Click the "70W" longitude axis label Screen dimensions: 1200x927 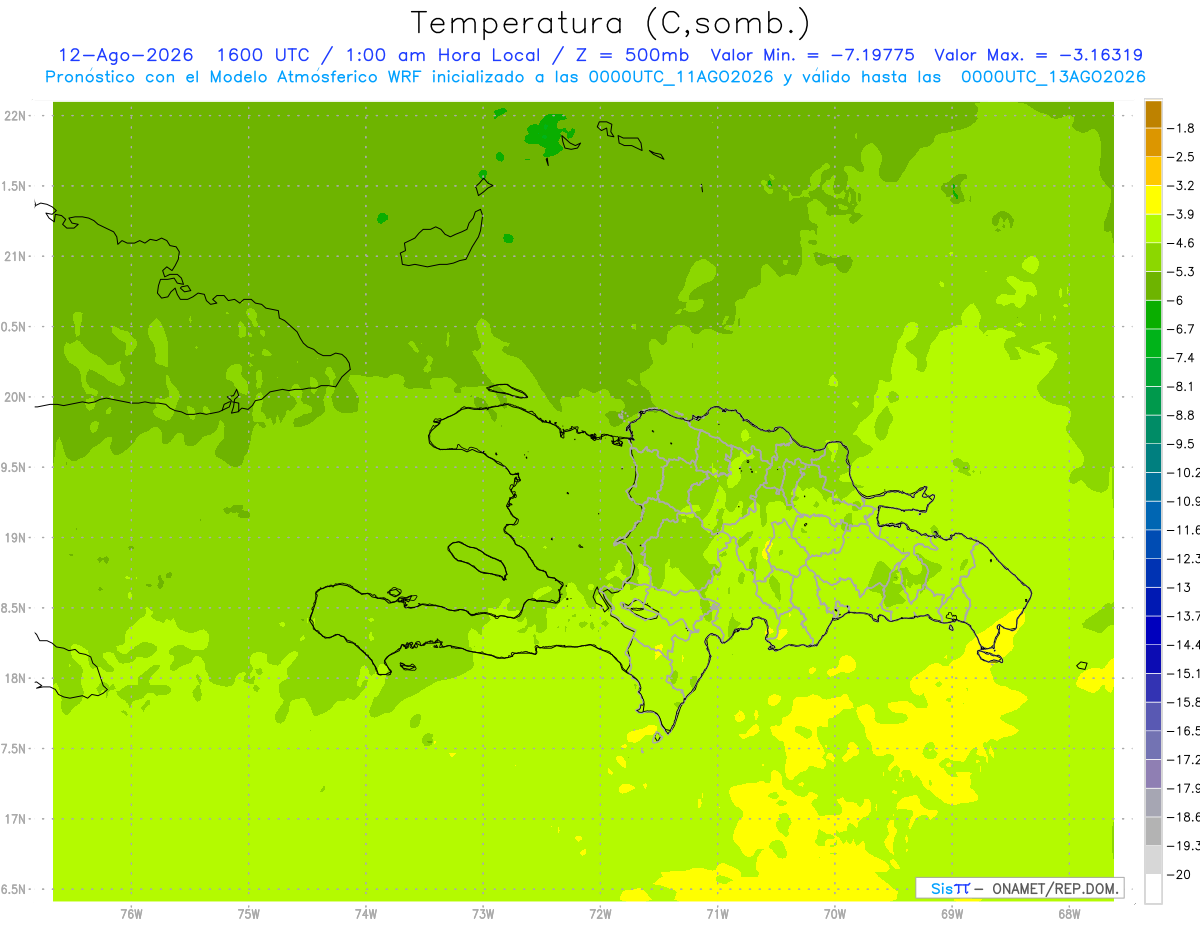coord(834,914)
